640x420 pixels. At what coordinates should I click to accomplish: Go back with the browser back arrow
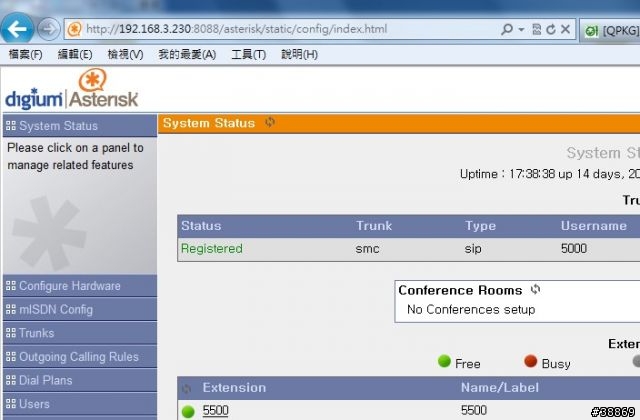point(17,29)
